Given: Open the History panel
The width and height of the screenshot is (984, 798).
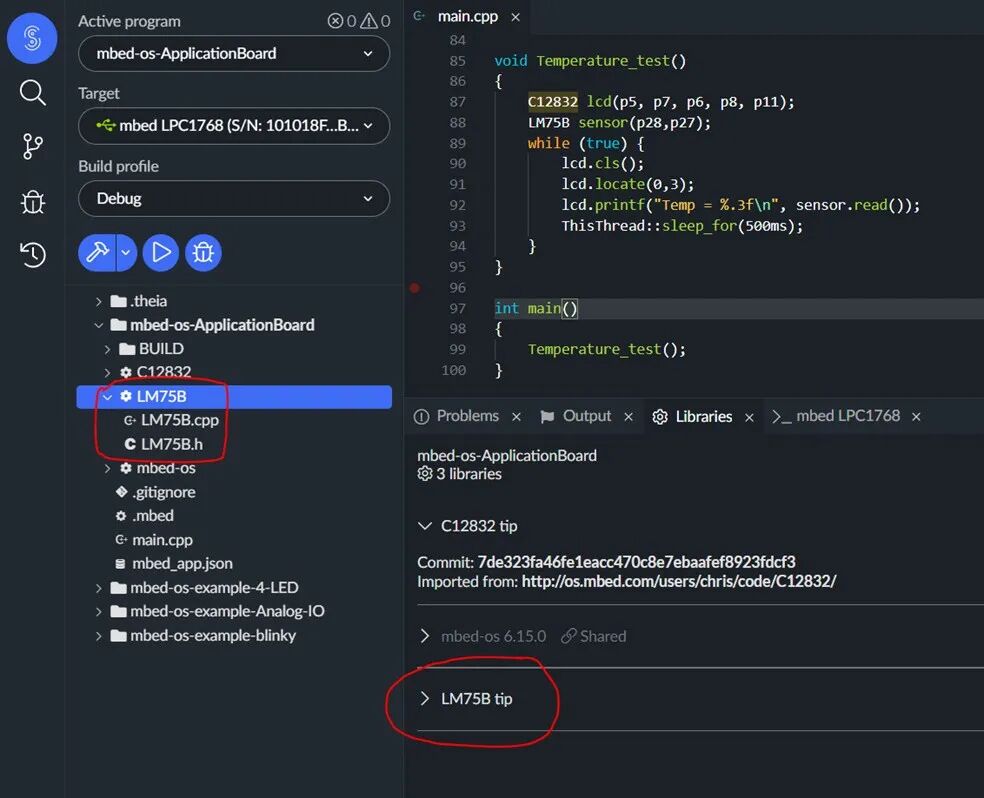Looking at the screenshot, I should [x=31, y=255].
